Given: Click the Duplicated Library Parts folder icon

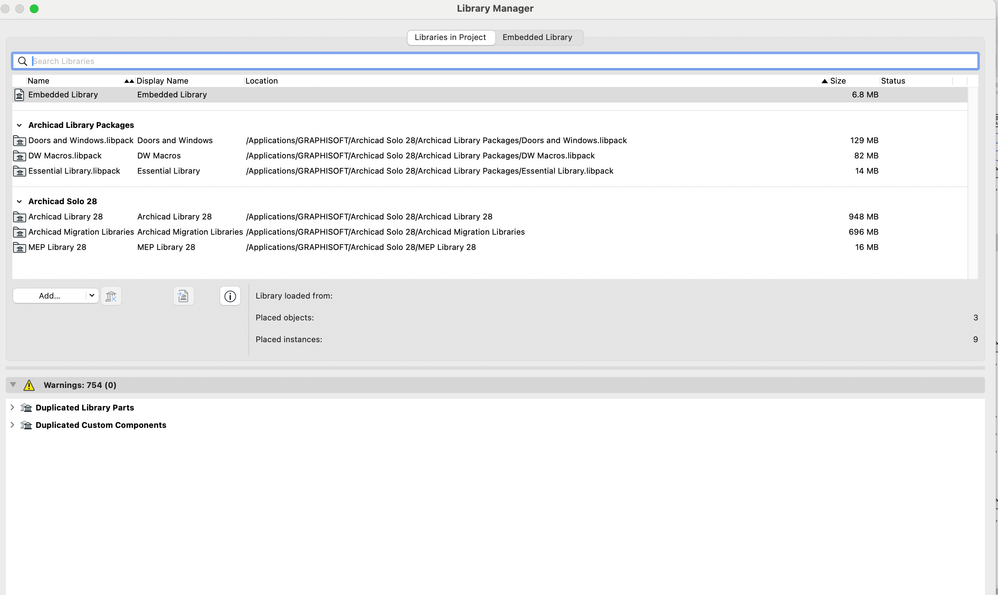Looking at the screenshot, I should tap(26, 407).
